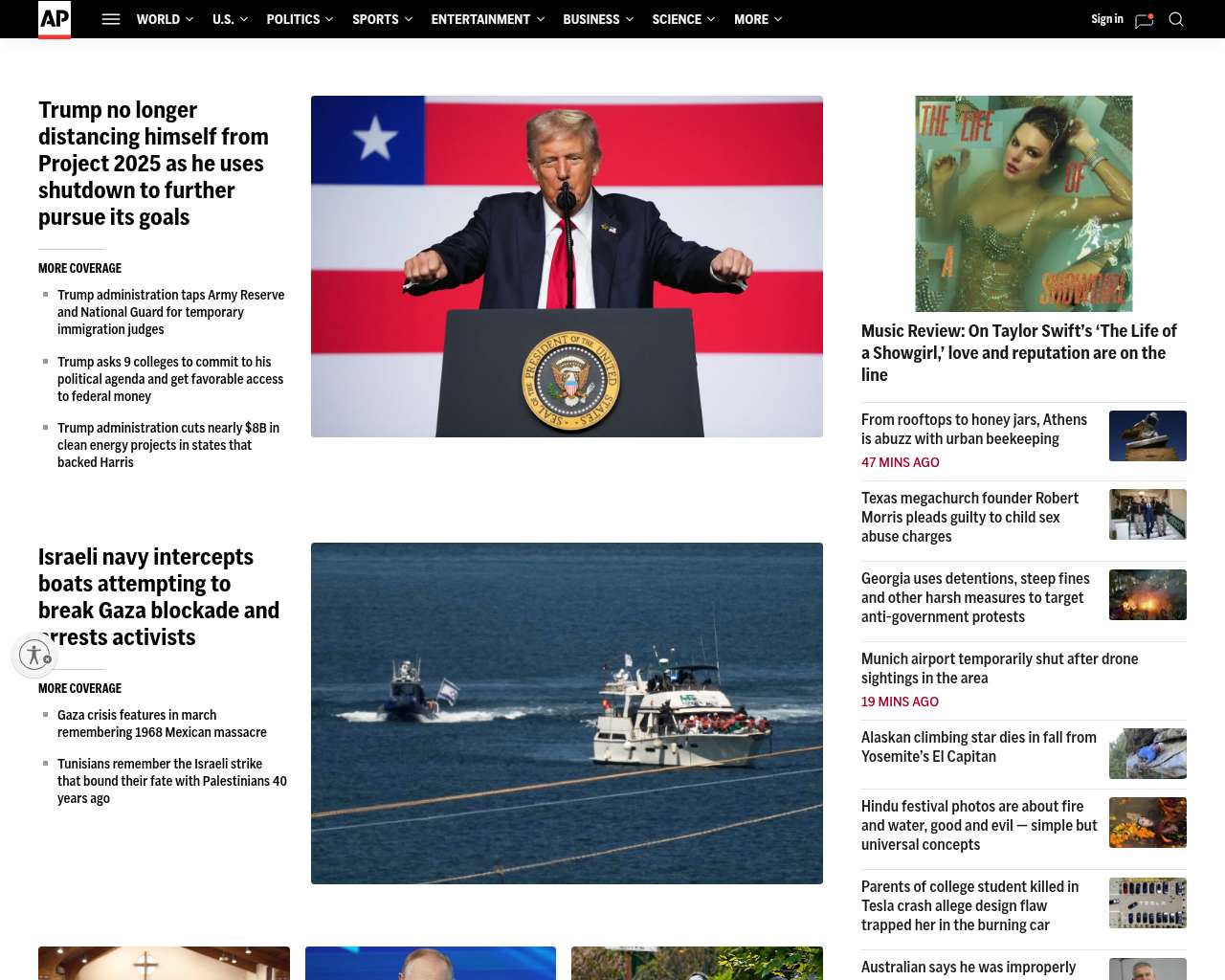1225x980 pixels.
Task: Expand the Sports dropdown
Action: click(382, 19)
